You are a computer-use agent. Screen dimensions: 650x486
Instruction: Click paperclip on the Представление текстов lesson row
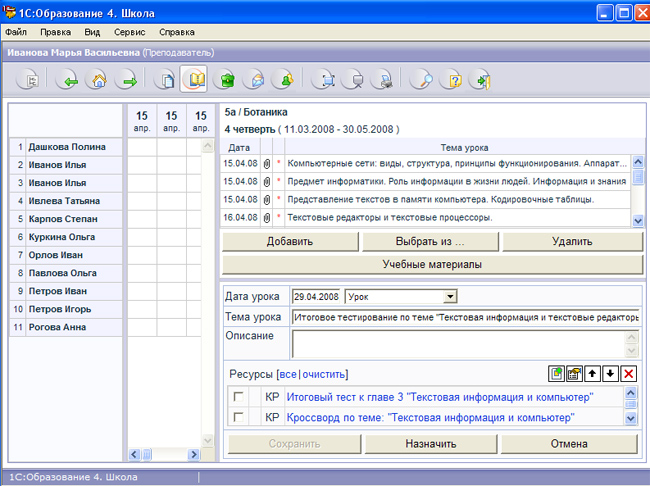tap(267, 199)
